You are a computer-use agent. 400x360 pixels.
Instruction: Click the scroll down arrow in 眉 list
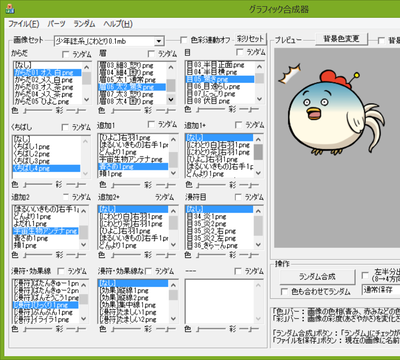tap(171, 99)
